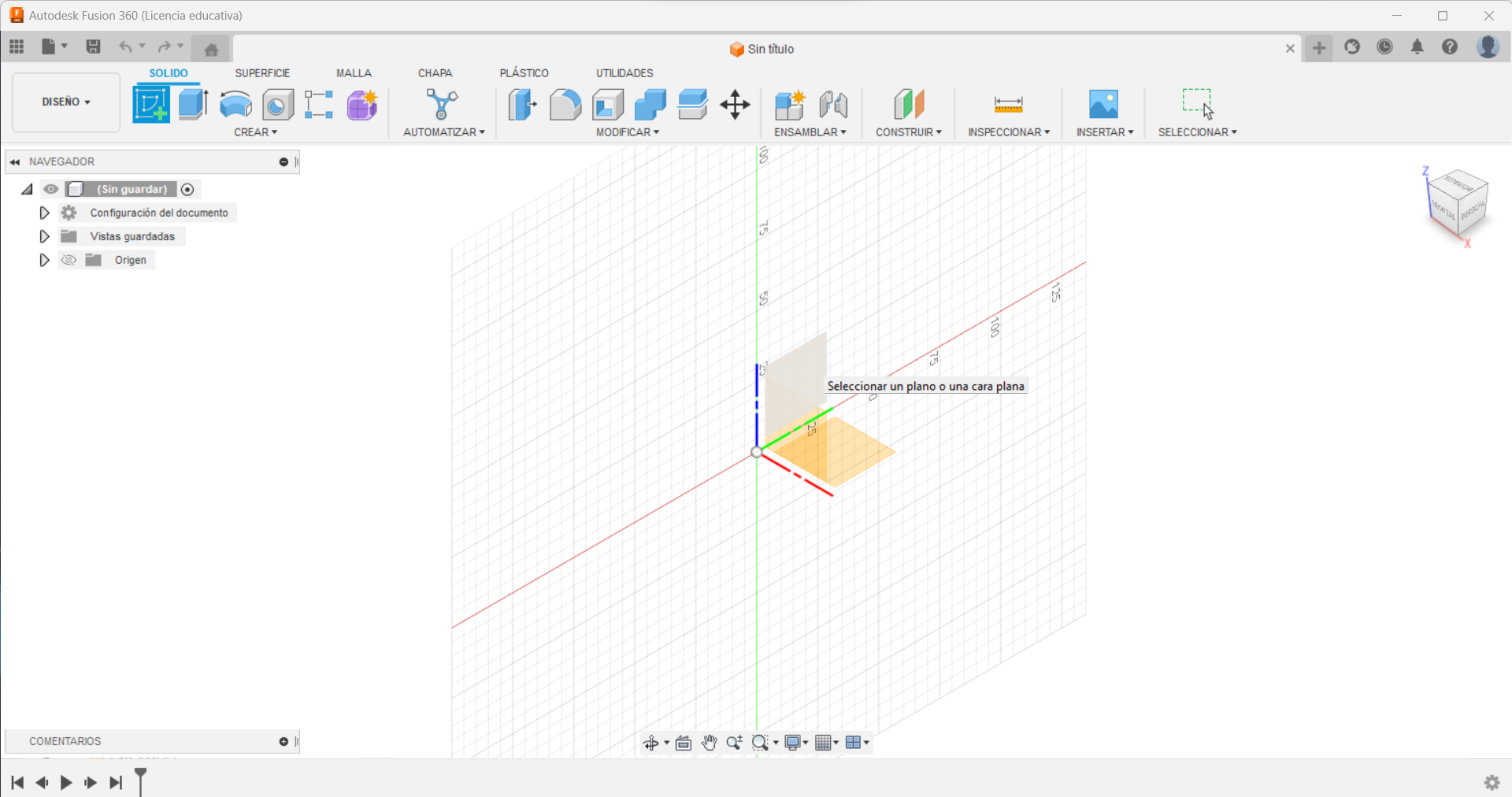The width and height of the screenshot is (1512, 797).
Task: Open the SELECCIONAR dropdown menu
Action: [x=1197, y=132]
